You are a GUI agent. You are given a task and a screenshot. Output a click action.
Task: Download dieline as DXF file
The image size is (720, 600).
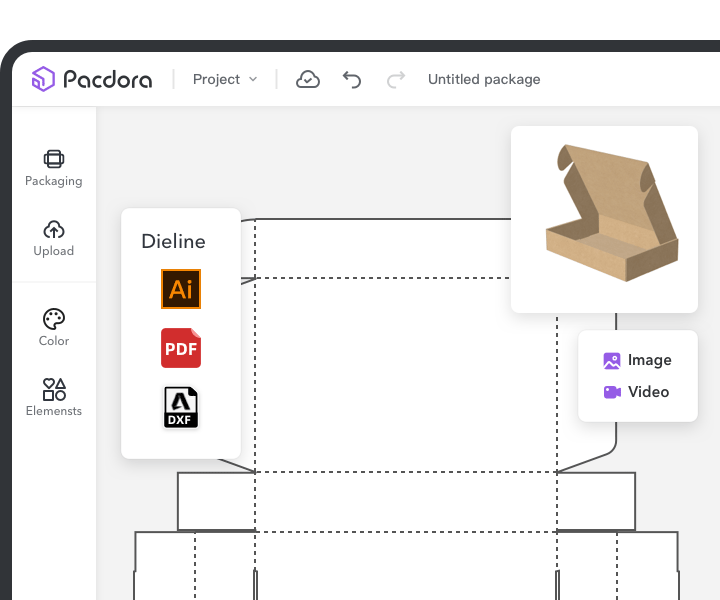[x=181, y=408]
